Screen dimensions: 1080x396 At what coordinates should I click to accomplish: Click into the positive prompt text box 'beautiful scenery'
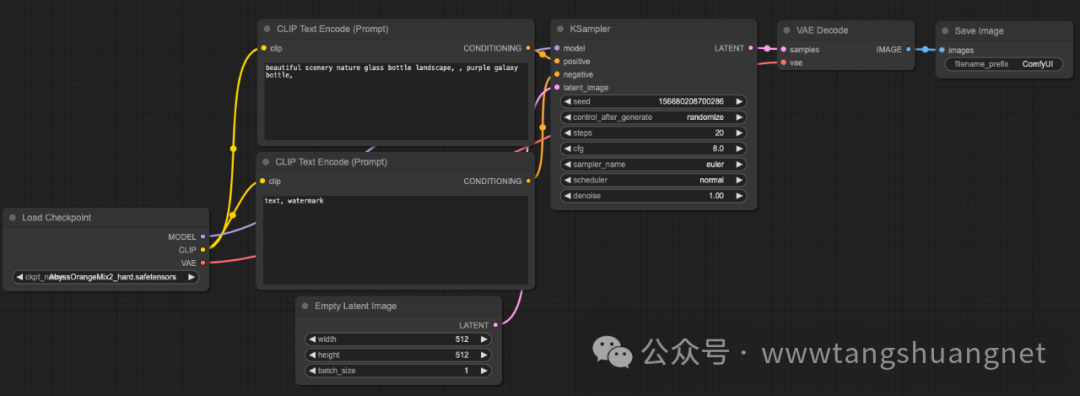click(396, 101)
